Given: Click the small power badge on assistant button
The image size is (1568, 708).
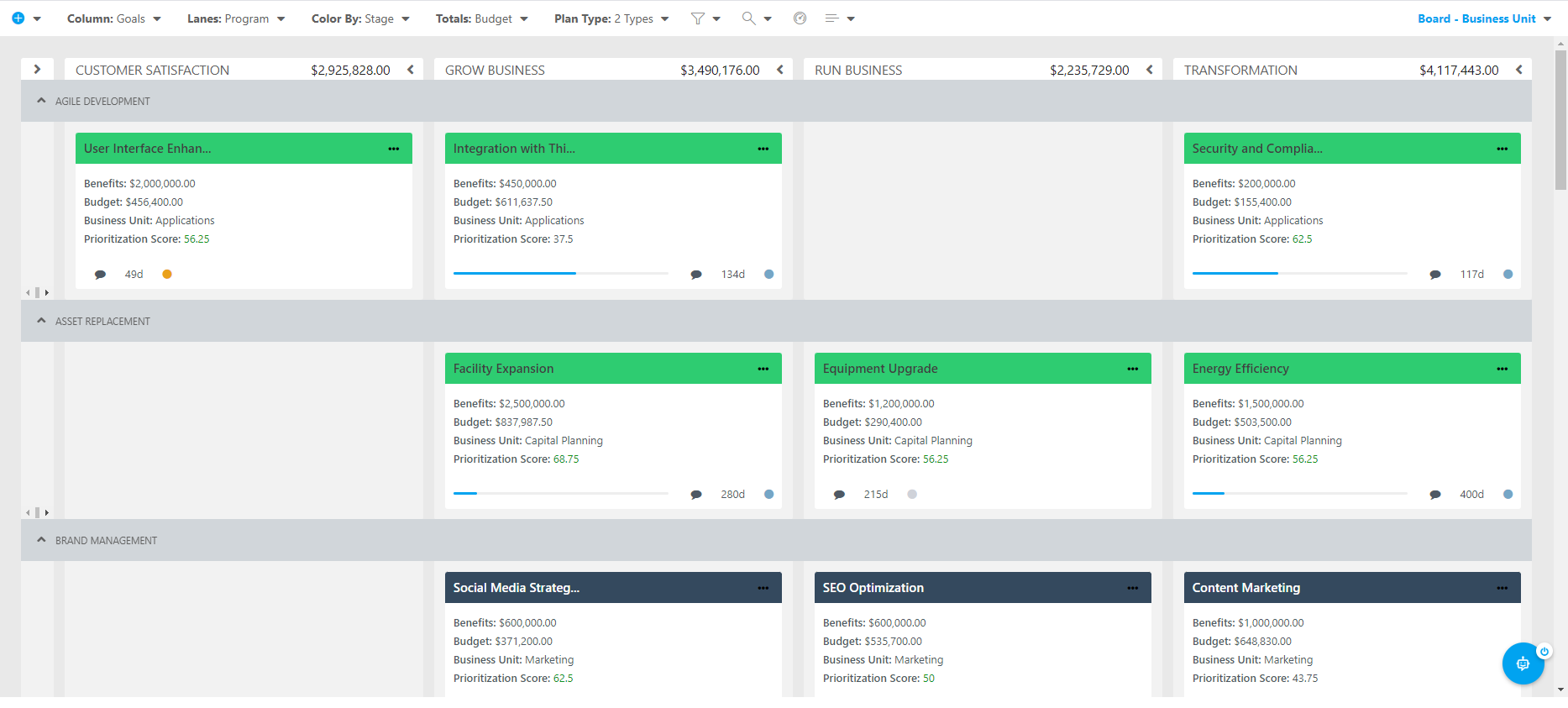Looking at the screenshot, I should [1544, 651].
